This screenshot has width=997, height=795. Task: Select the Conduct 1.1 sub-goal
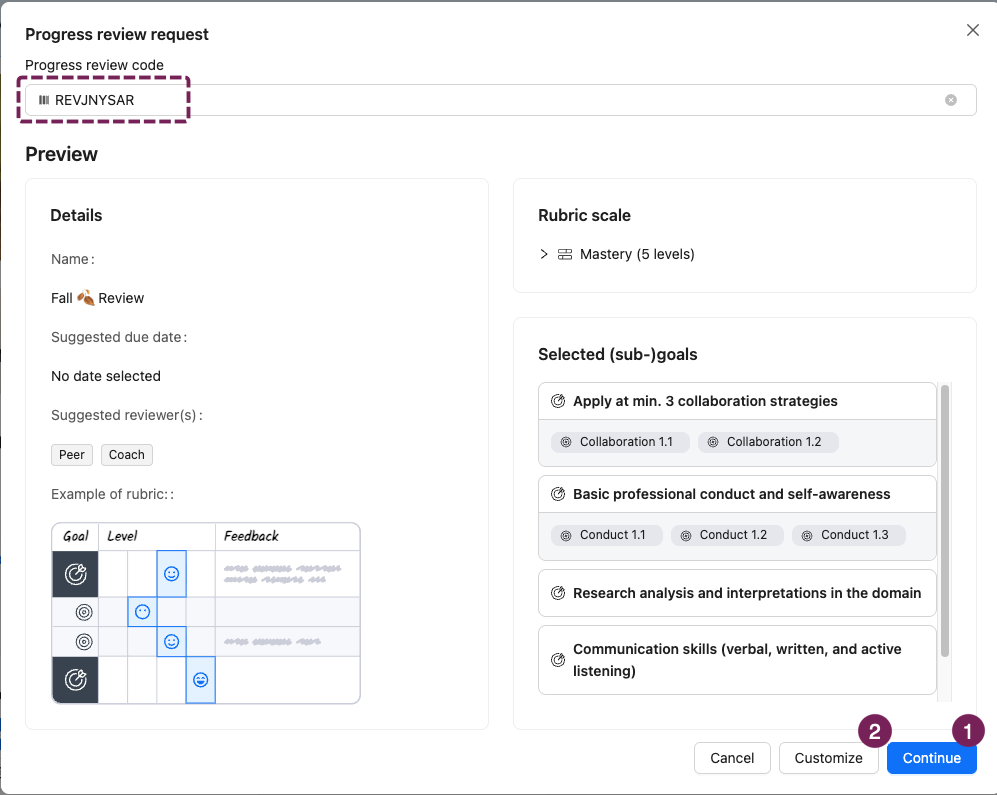pyautogui.click(x=606, y=535)
